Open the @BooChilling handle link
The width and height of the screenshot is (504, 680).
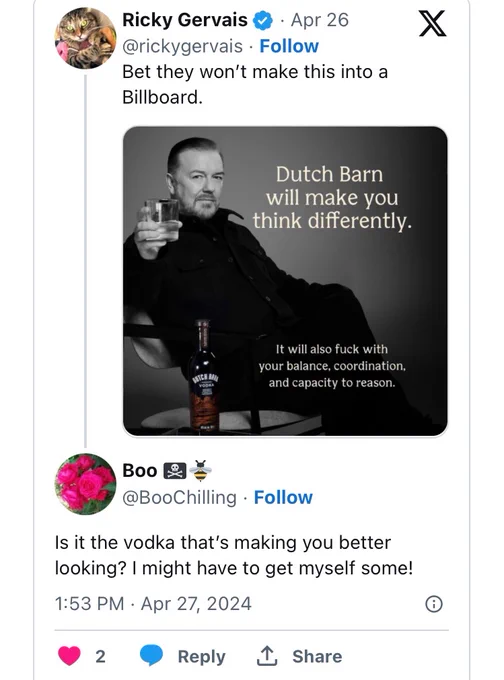(180, 497)
